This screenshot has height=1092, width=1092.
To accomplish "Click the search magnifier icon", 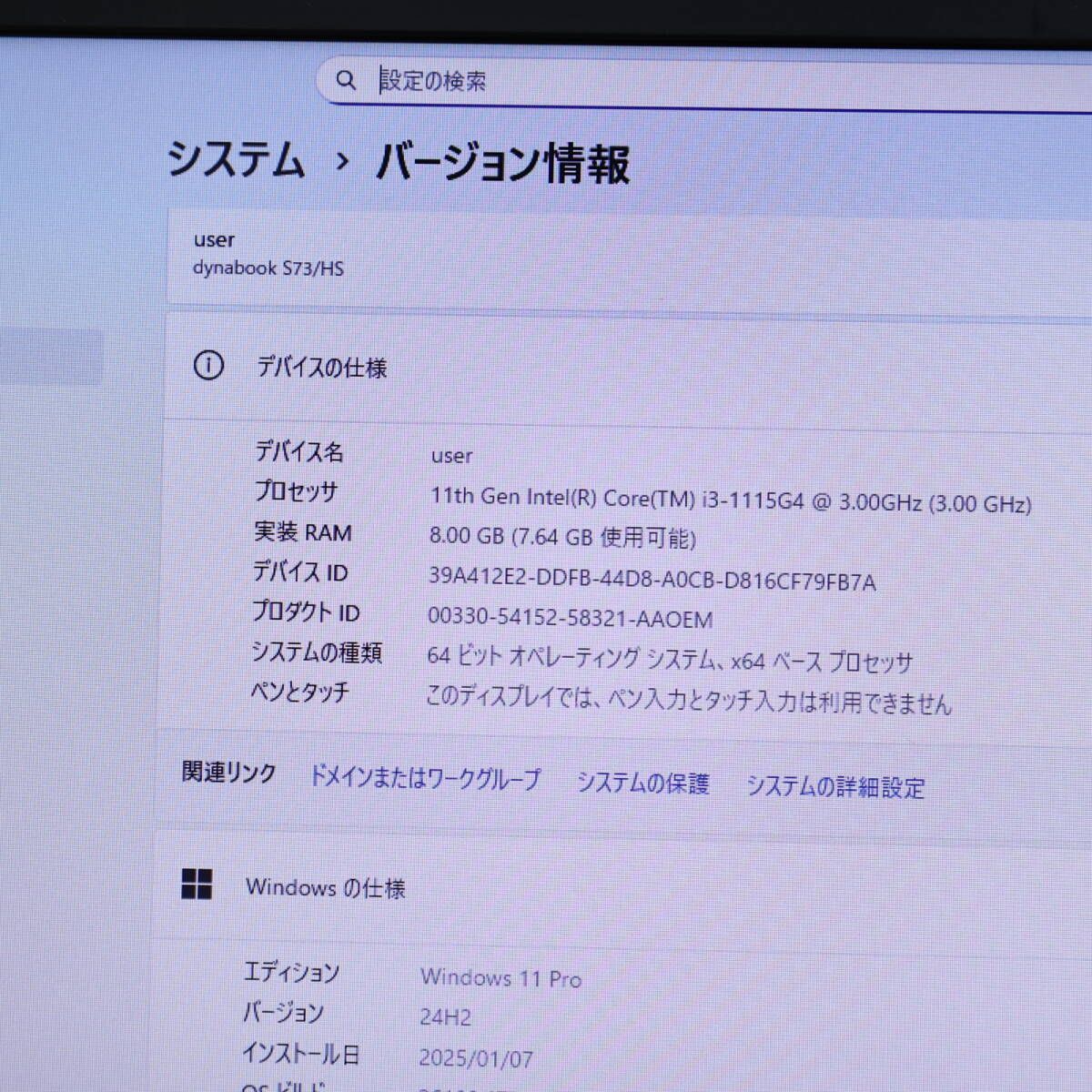I will pyautogui.click(x=346, y=80).
